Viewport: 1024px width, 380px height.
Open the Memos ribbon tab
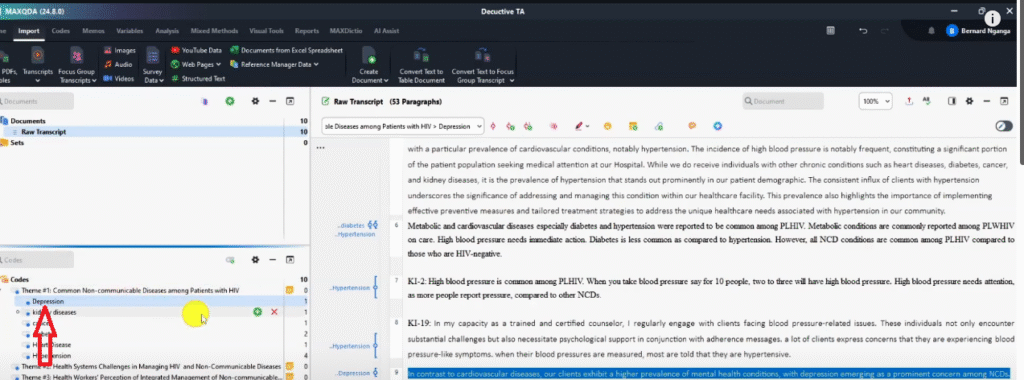[x=93, y=31]
